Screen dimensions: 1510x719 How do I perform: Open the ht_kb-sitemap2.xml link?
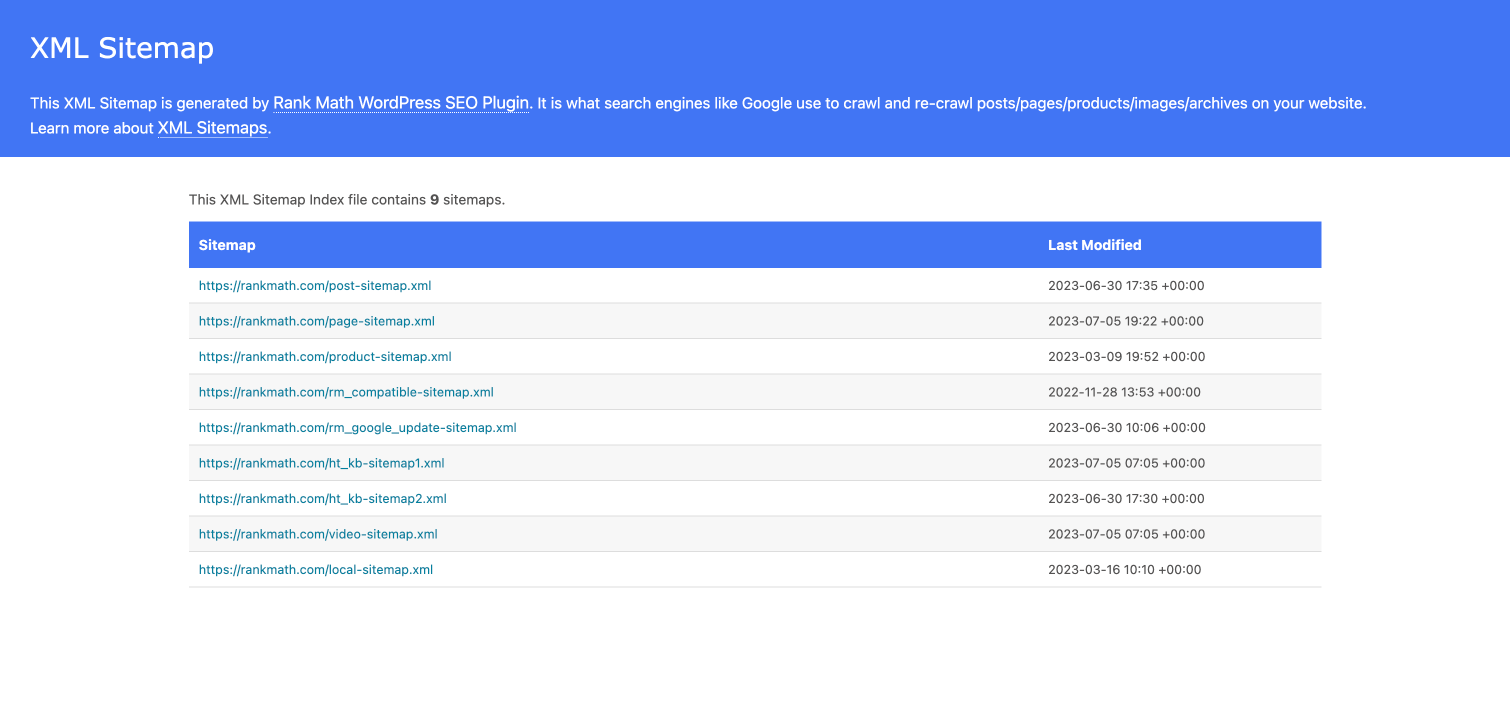pyautogui.click(x=322, y=498)
